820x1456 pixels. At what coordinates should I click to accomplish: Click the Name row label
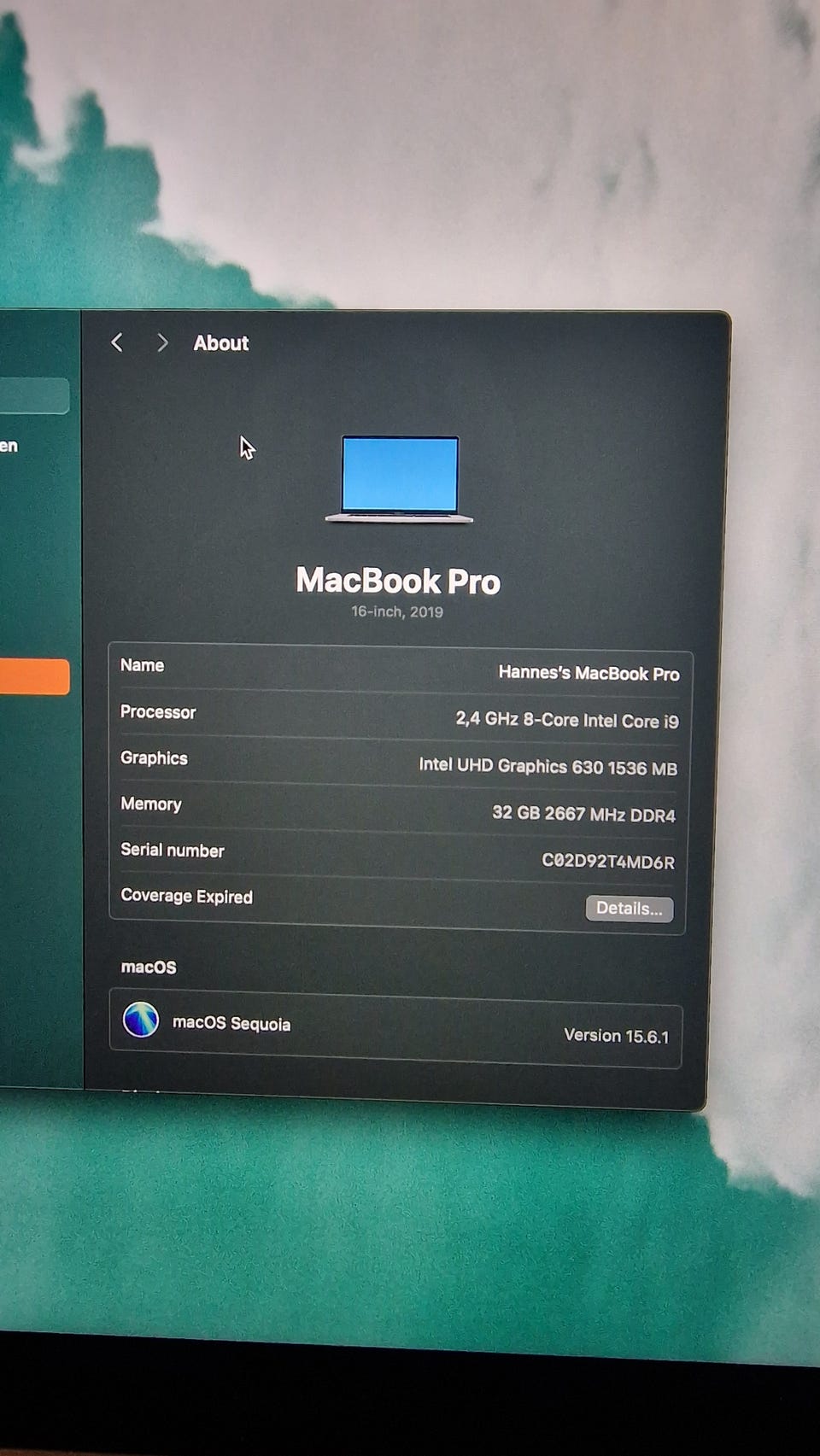(x=142, y=665)
